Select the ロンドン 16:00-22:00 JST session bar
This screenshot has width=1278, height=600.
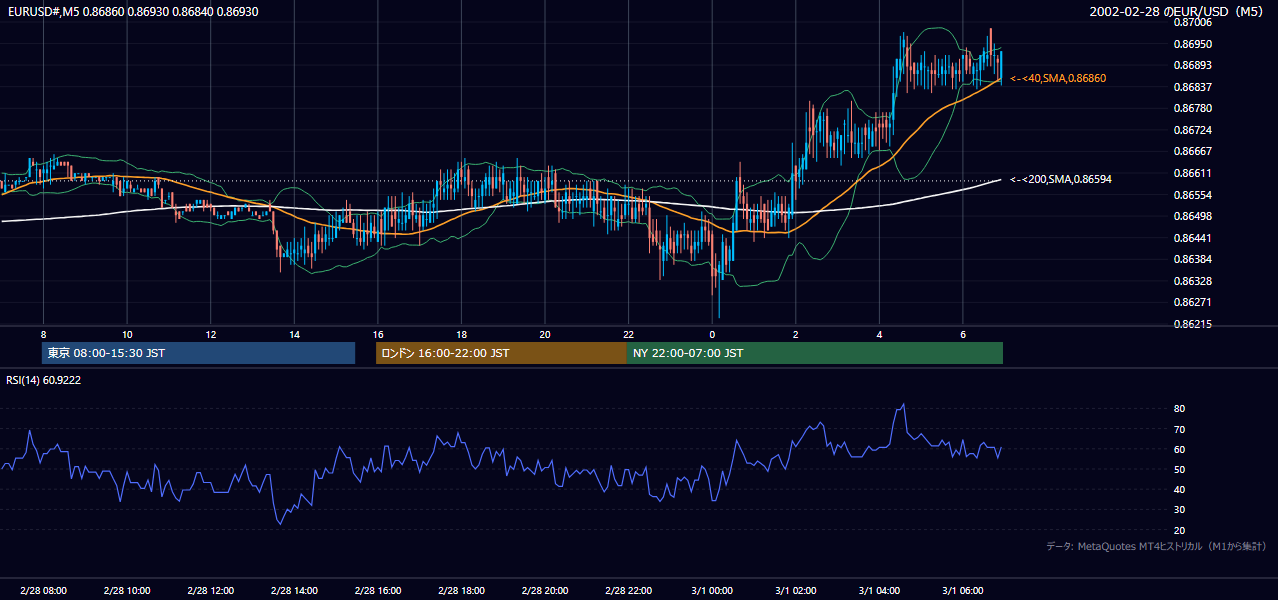(501, 353)
